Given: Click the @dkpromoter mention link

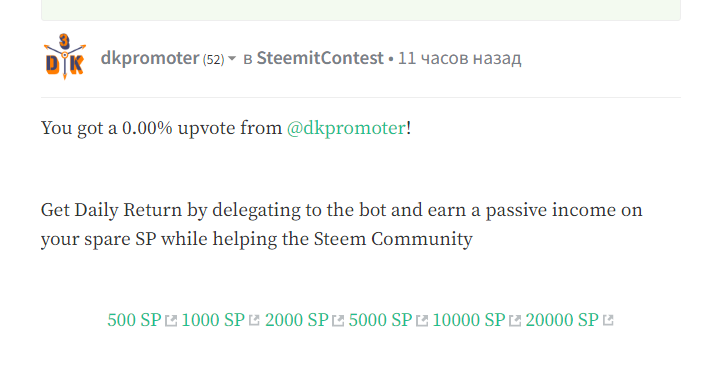Looking at the screenshot, I should (346, 128).
